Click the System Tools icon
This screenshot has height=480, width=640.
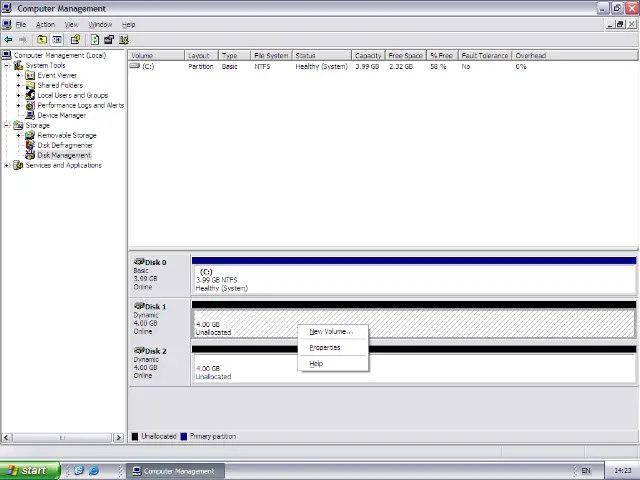coord(18,65)
